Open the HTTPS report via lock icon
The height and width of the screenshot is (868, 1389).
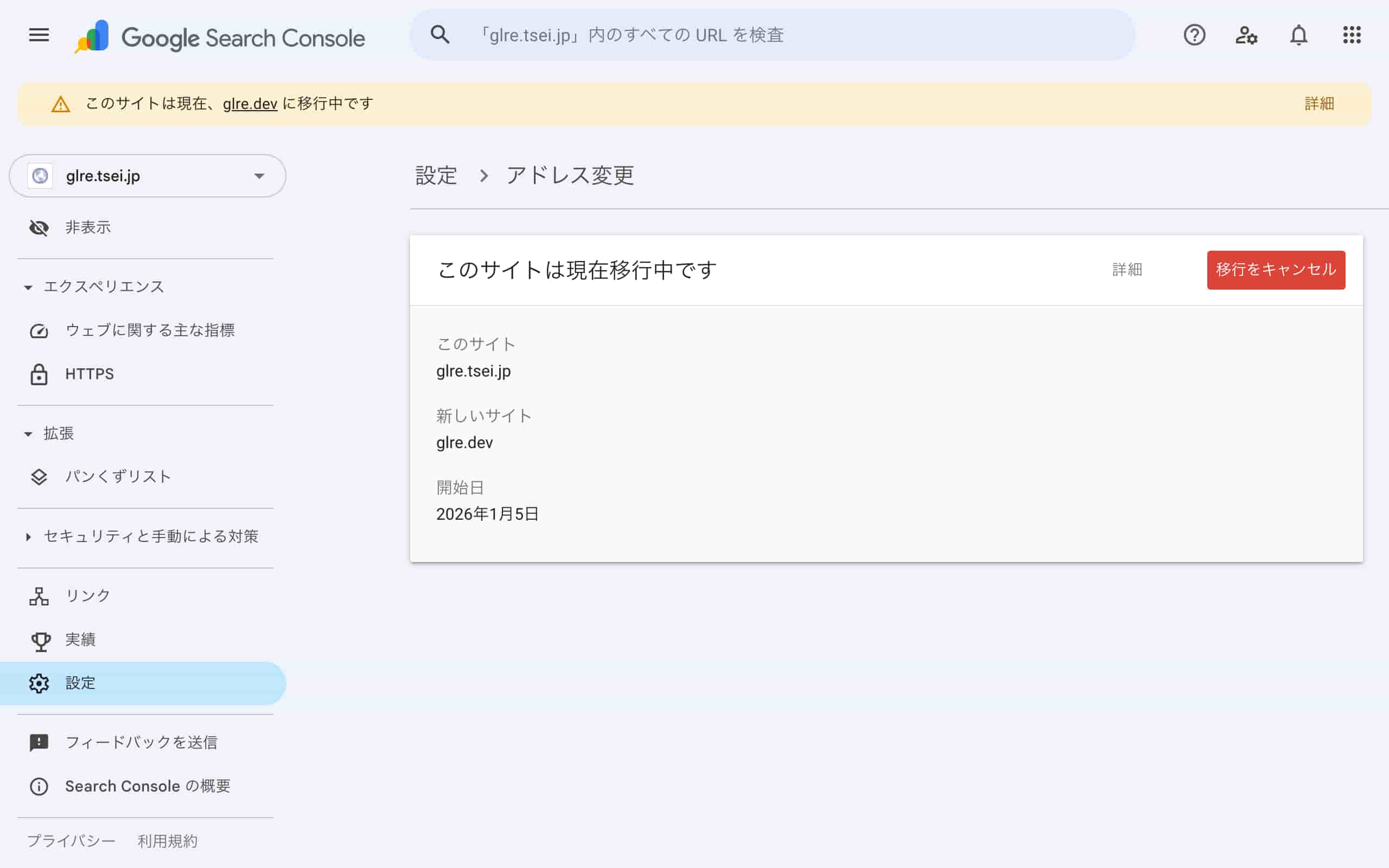[89, 374]
